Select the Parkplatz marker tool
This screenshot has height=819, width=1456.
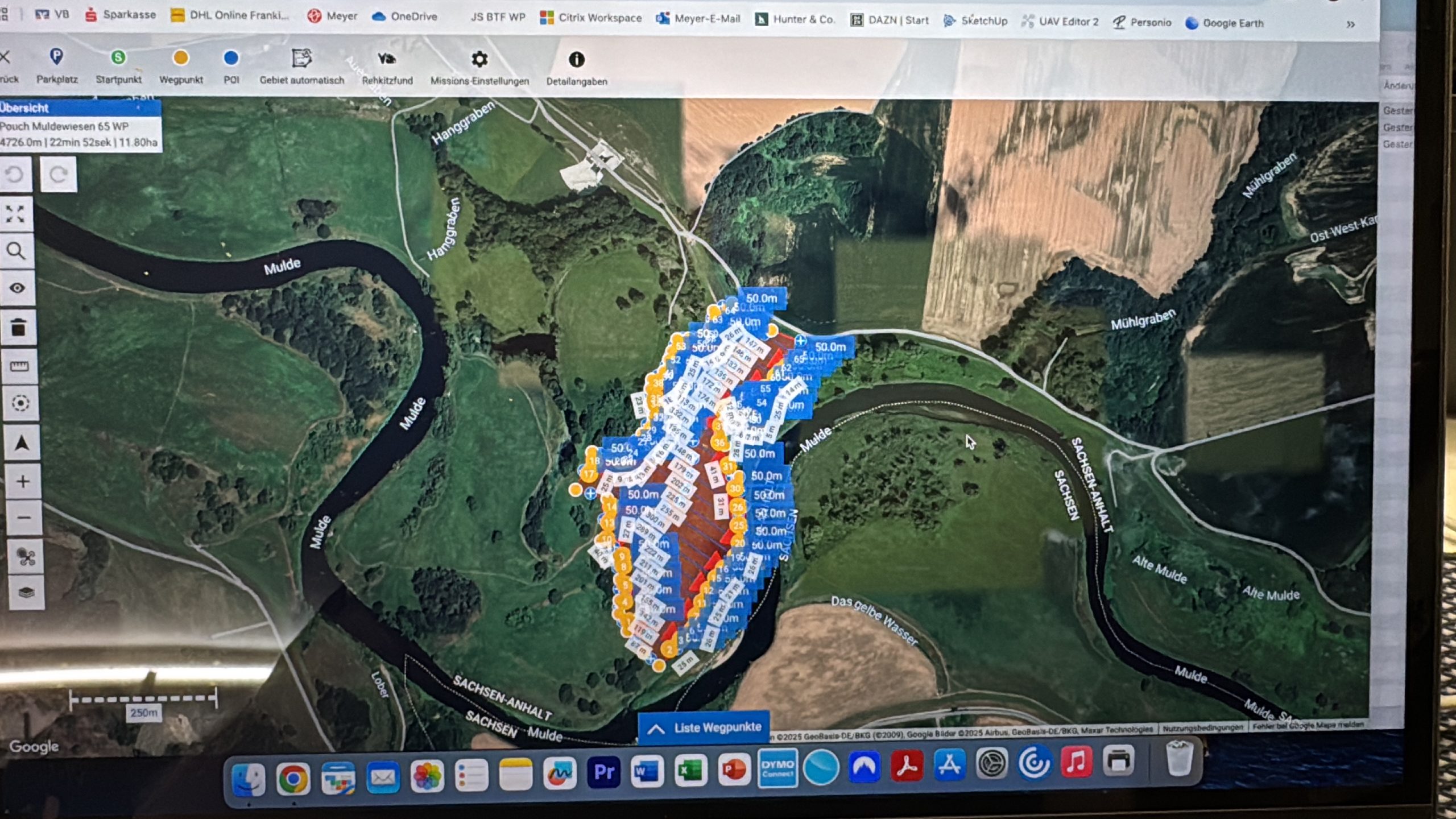(x=57, y=66)
